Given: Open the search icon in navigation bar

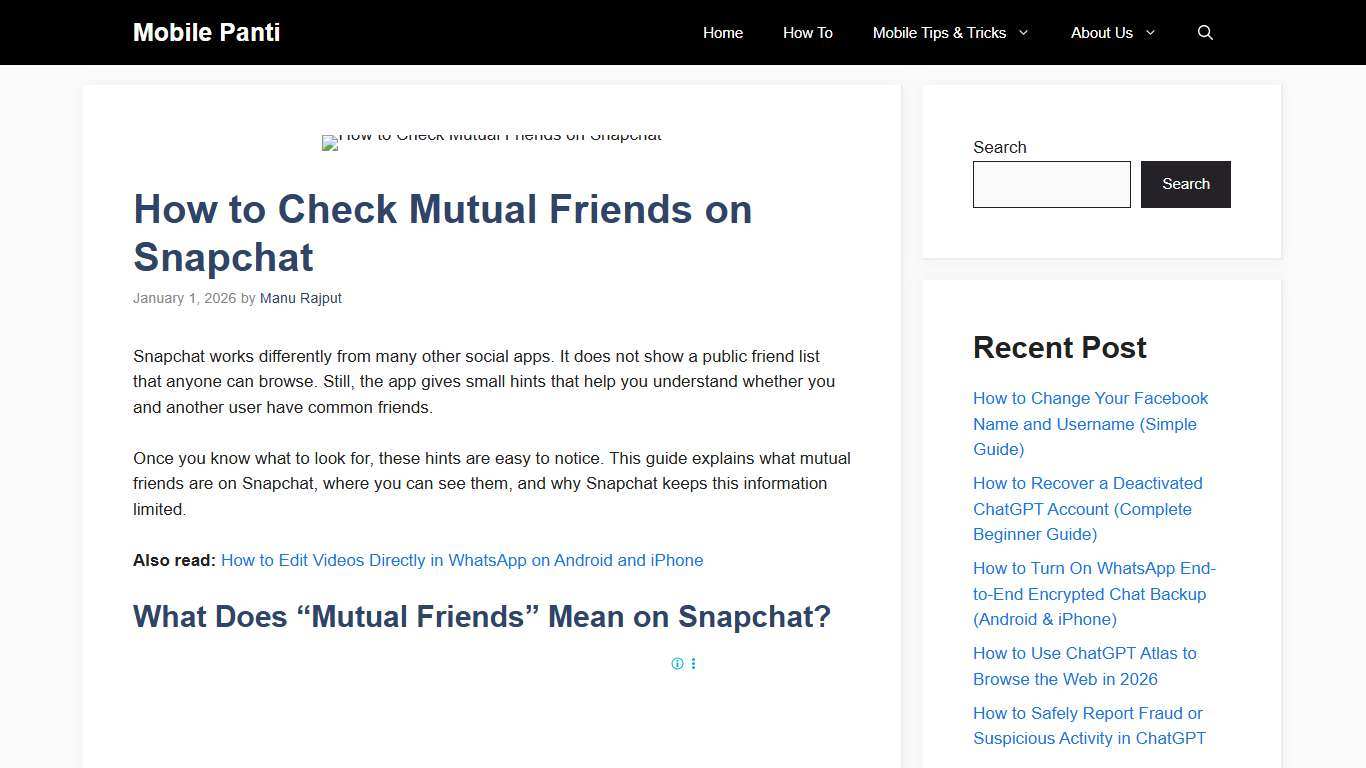Looking at the screenshot, I should [x=1205, y=32].
